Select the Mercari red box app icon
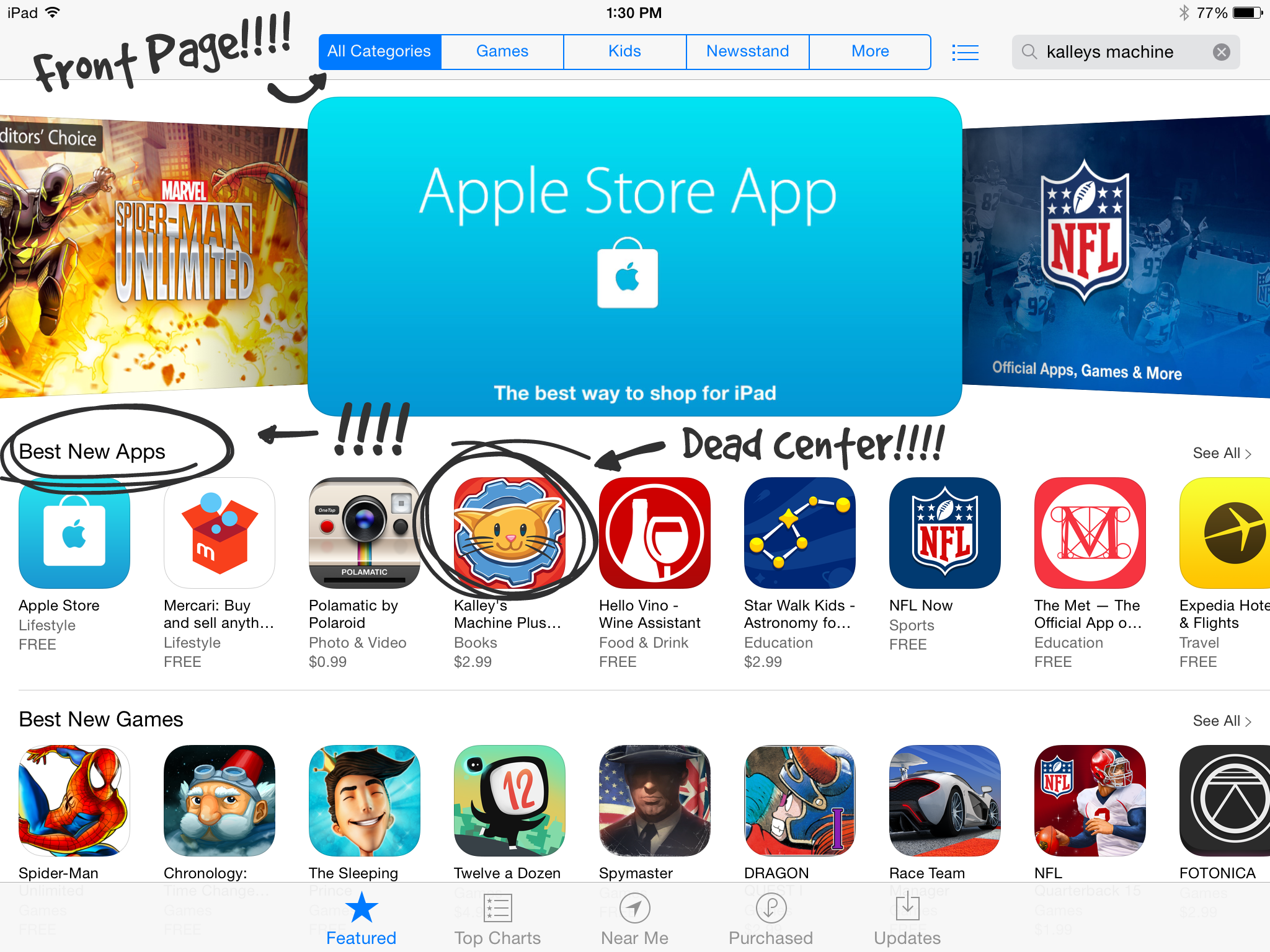1270x952 pixels. pyautogui.click(x=220, y=533)
